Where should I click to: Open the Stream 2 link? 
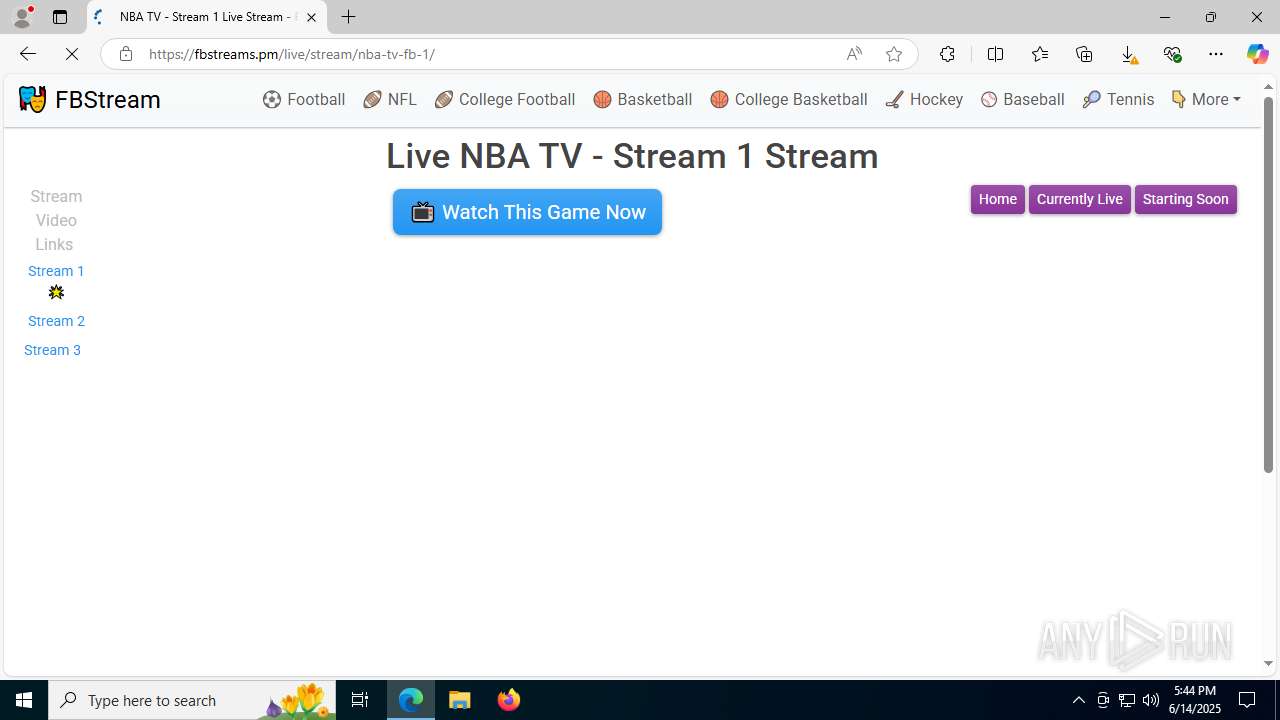click(x=56, y=321)
